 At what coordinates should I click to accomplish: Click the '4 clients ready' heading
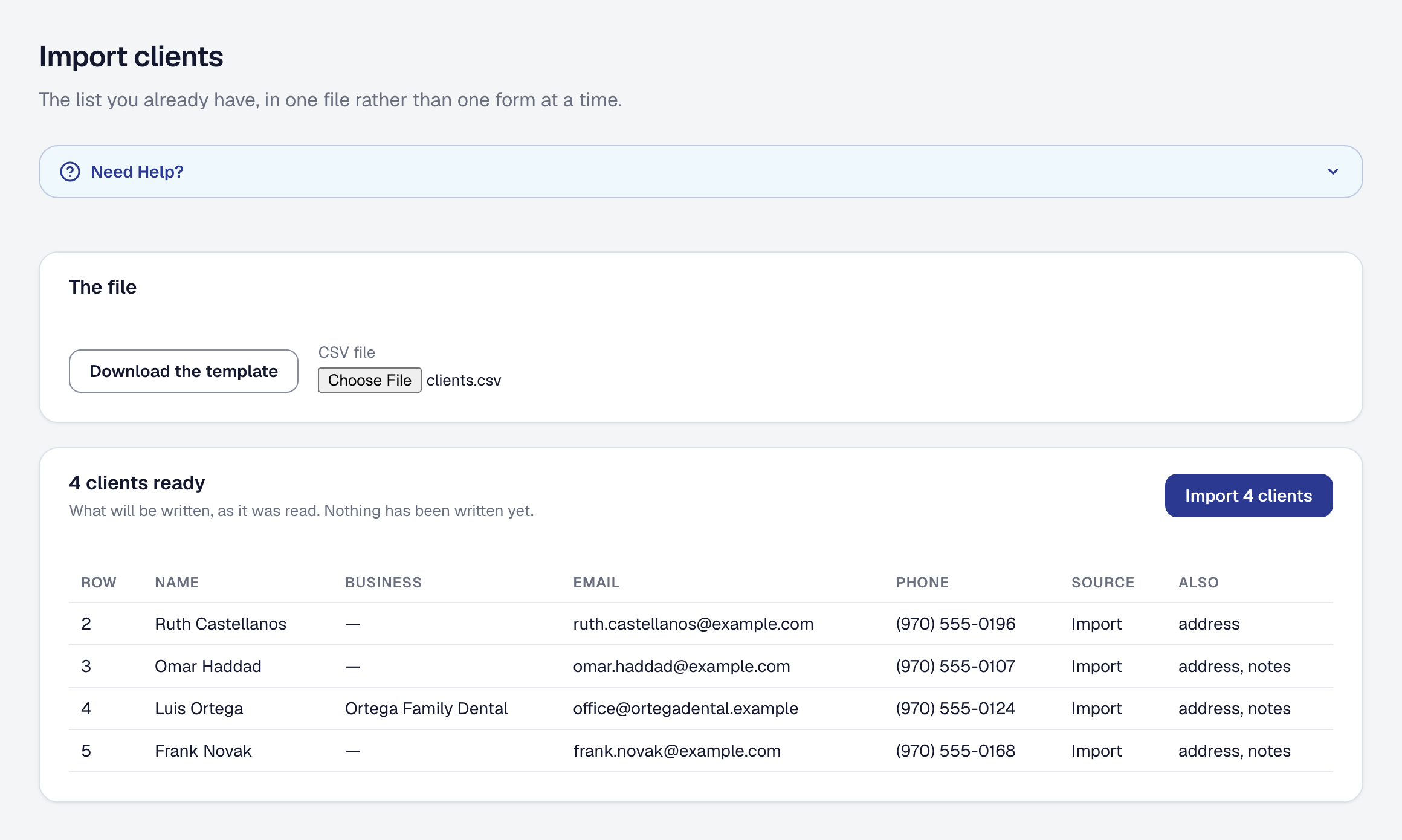pos(137,483)
